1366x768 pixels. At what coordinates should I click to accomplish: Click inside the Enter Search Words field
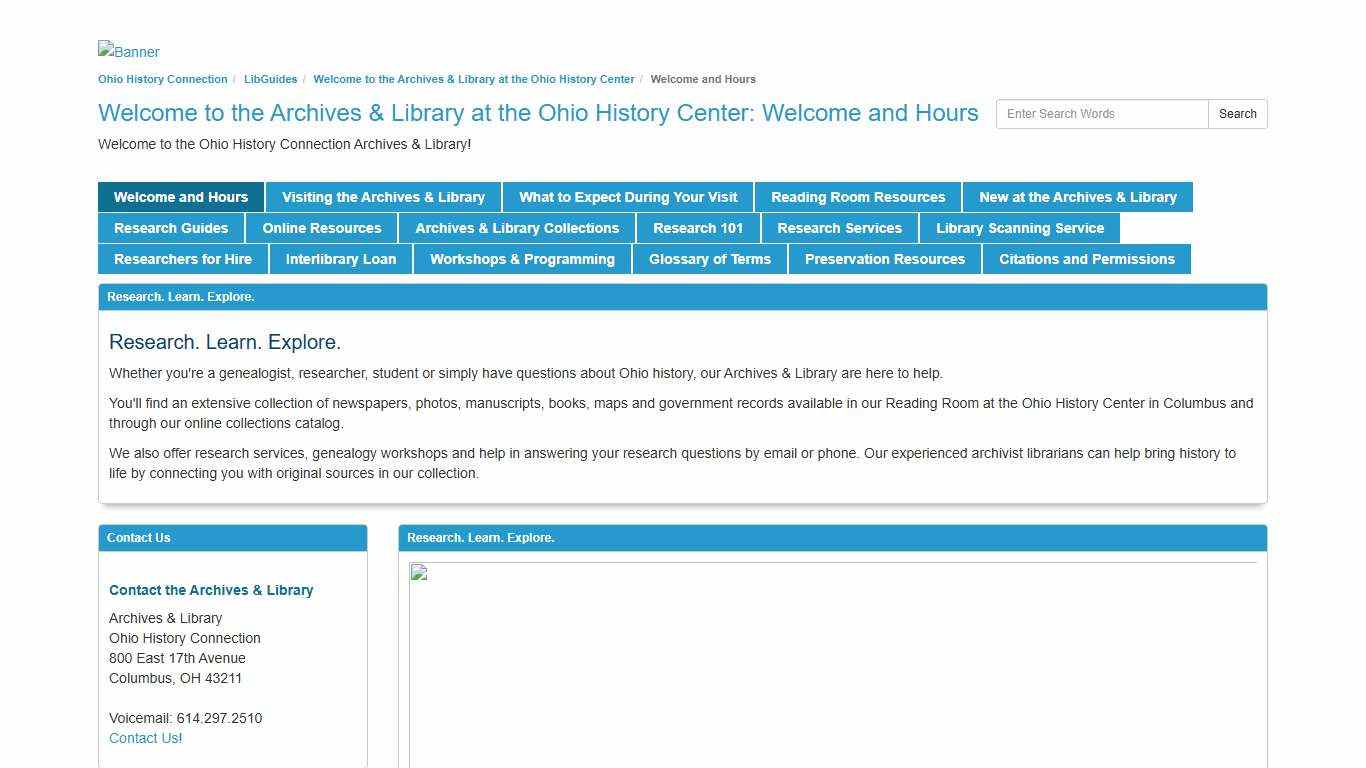point(1101,114)
